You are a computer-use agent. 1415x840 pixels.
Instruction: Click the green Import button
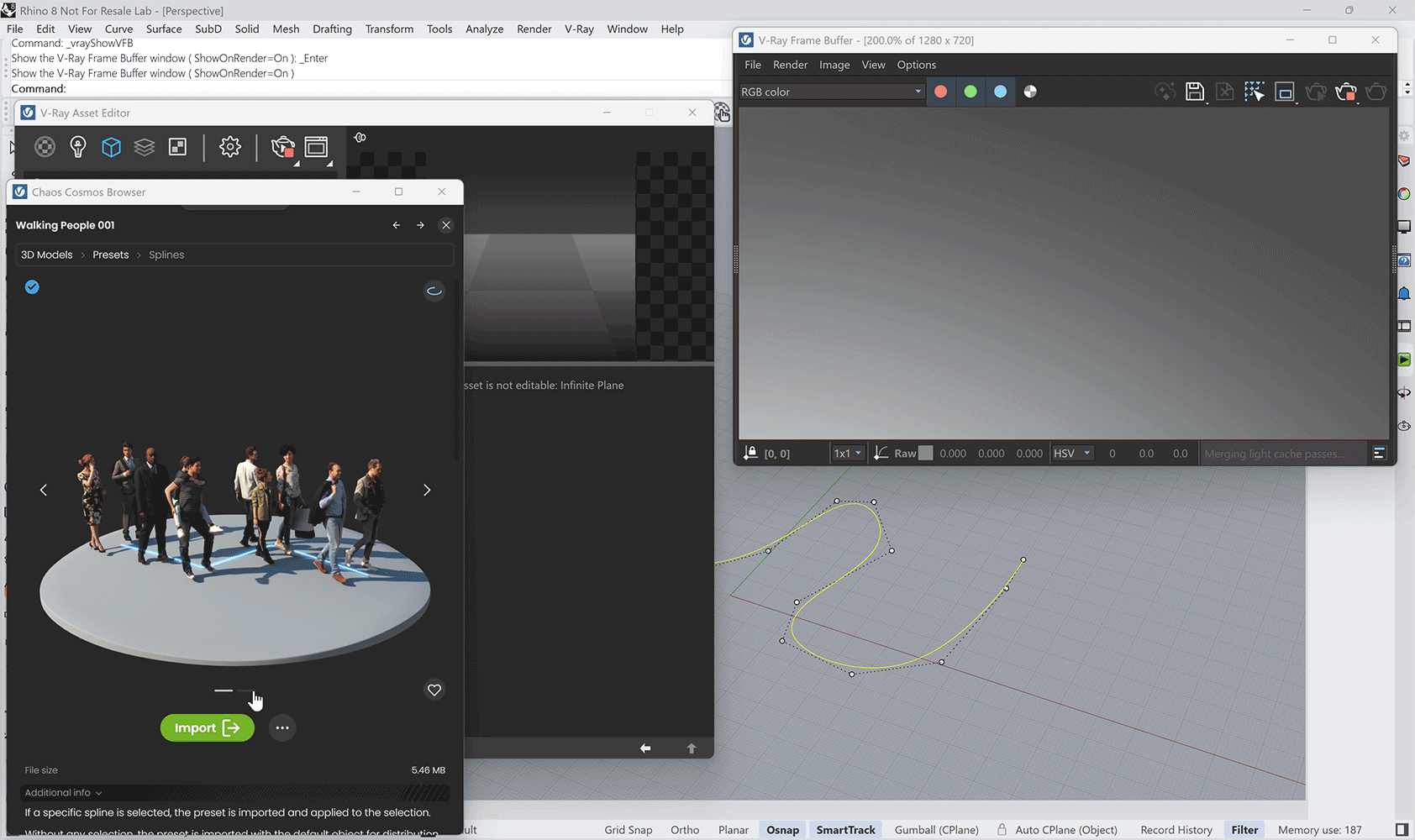[208, 728]
